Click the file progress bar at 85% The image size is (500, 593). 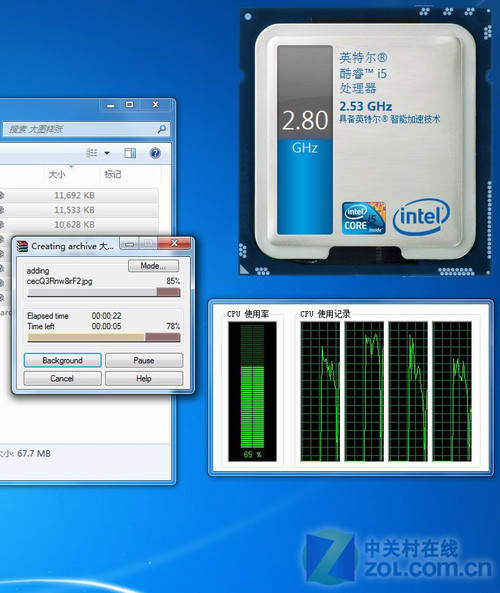(104, 292)
